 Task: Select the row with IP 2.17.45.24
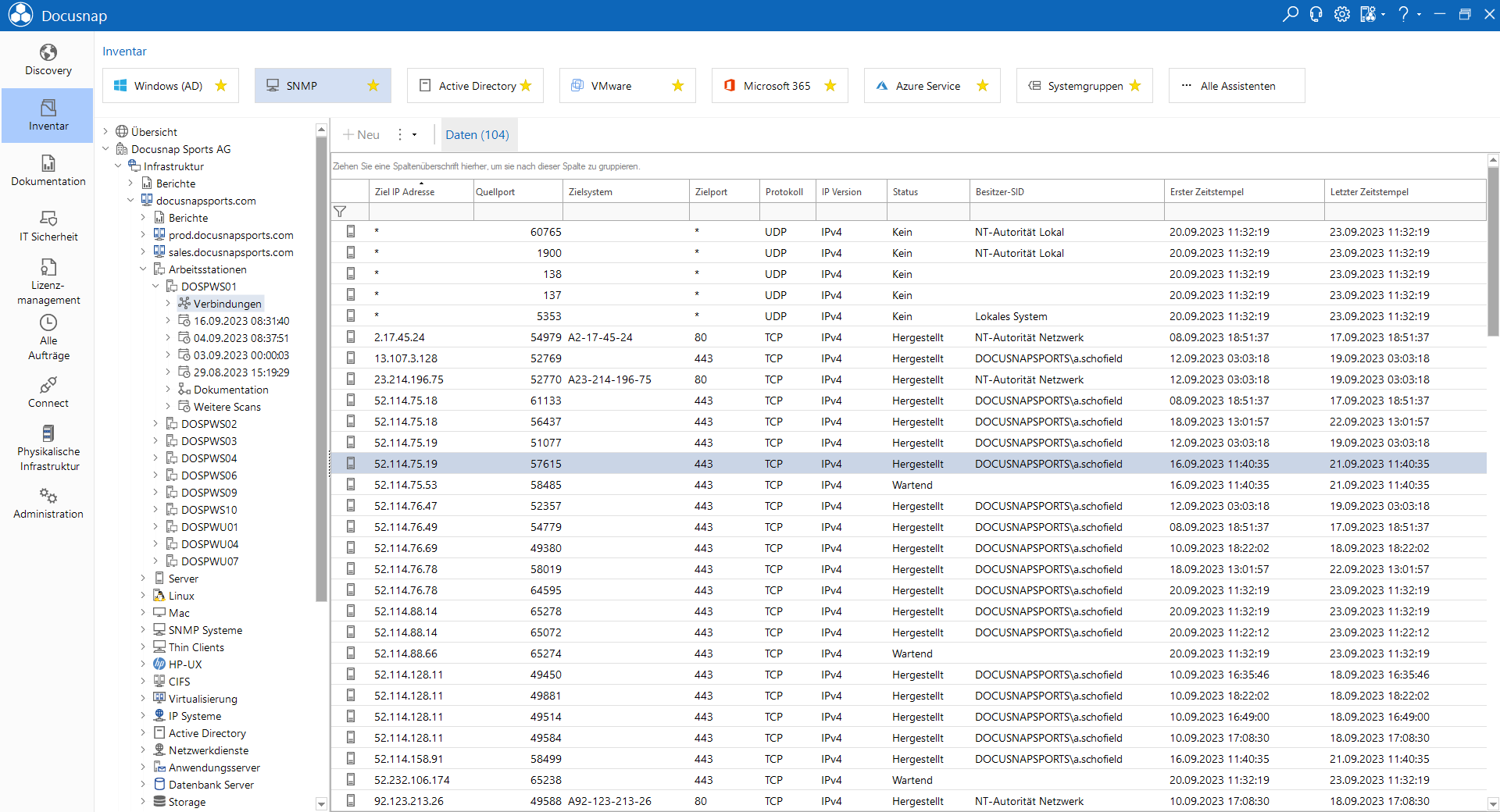(x=909, y=337)
